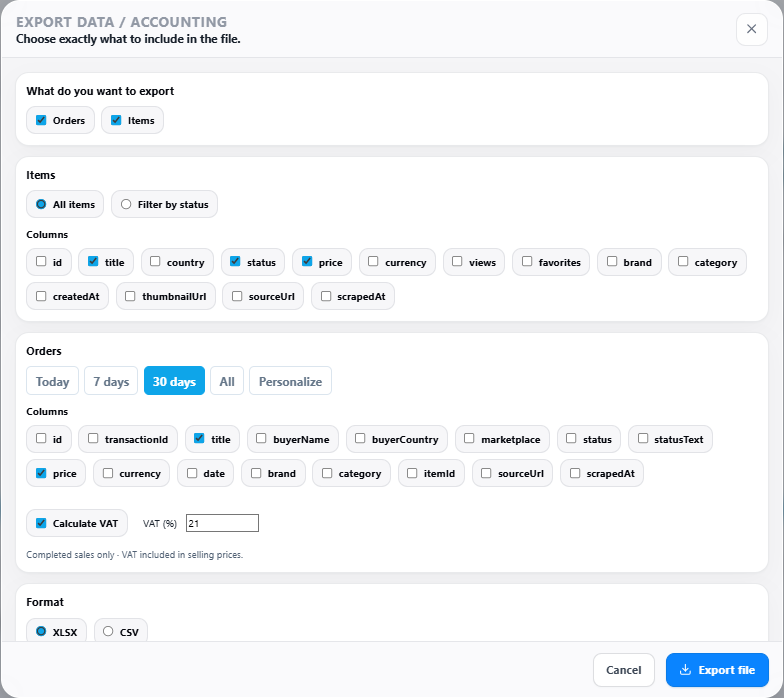Enable the Items brand column
Screen dimensions: 784x698
tap(612, 262)
